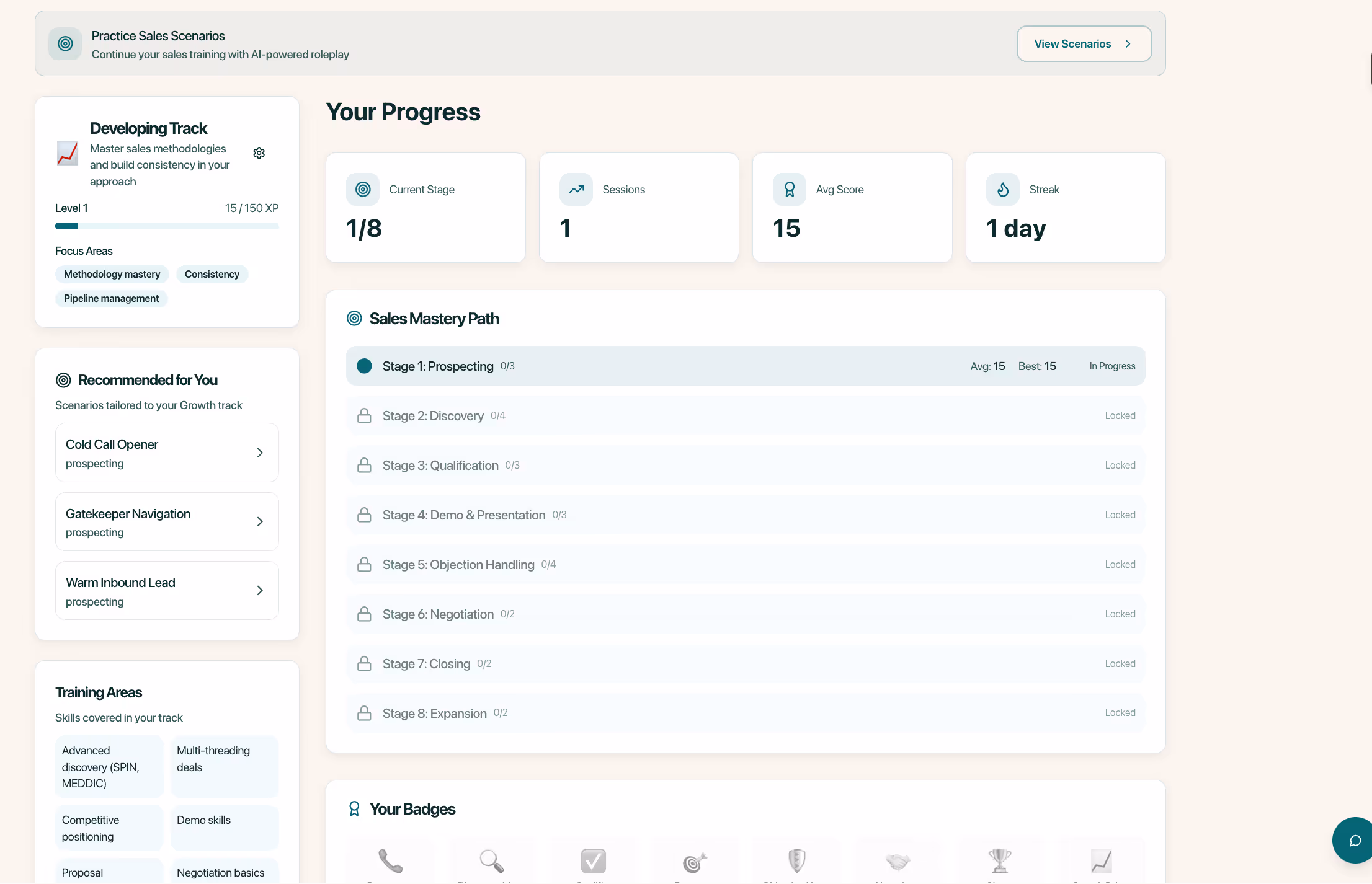Click the checkmark badge icon

pyautogui.click(x=594, y=860)
